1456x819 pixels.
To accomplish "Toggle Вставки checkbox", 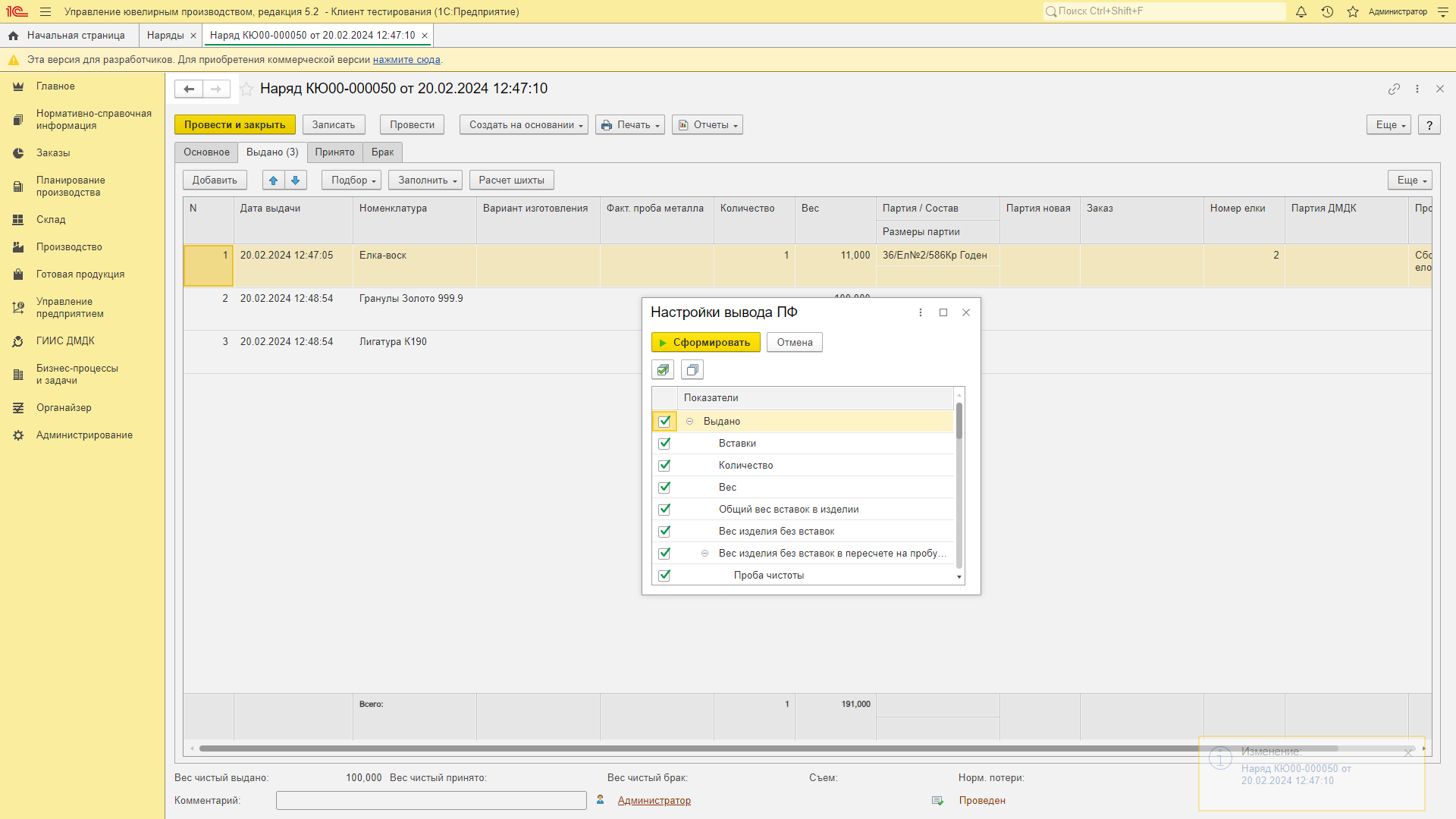I will click(x=664, y=443).
